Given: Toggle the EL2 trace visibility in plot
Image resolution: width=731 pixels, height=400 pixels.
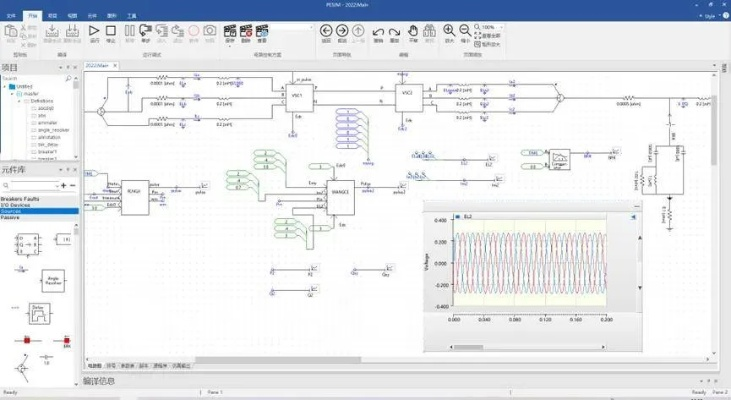Looking at the screenshot, I should 458,216.
